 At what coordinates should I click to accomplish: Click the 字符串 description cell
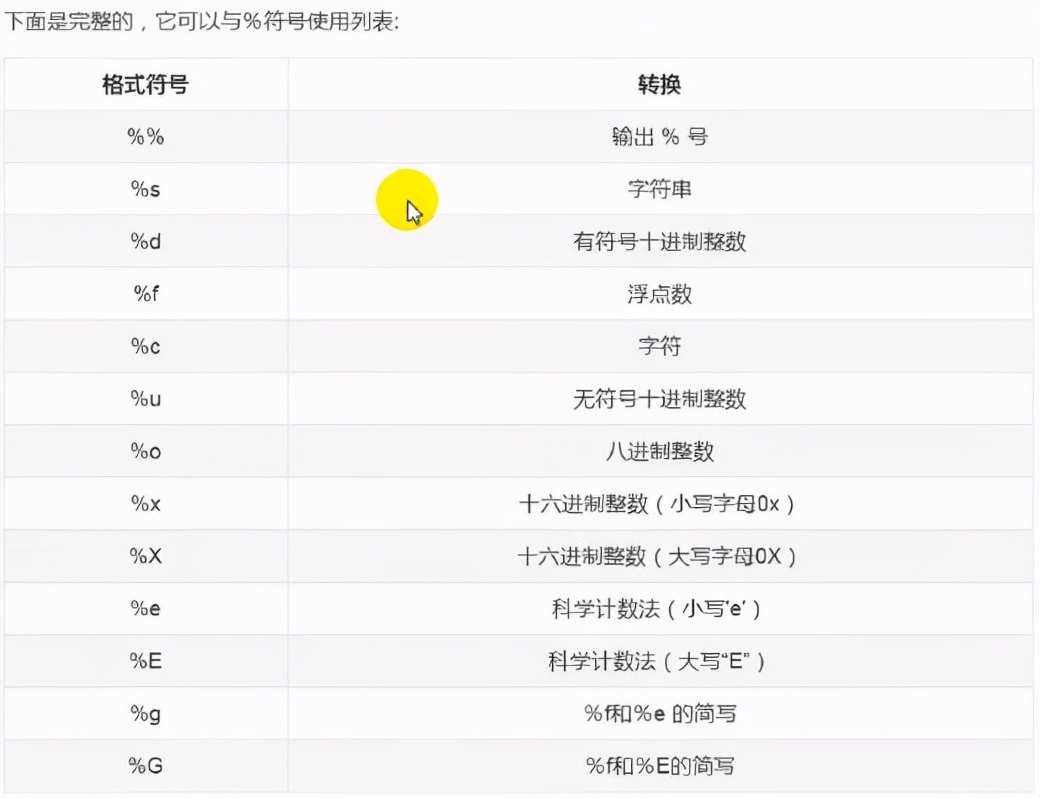659,189
